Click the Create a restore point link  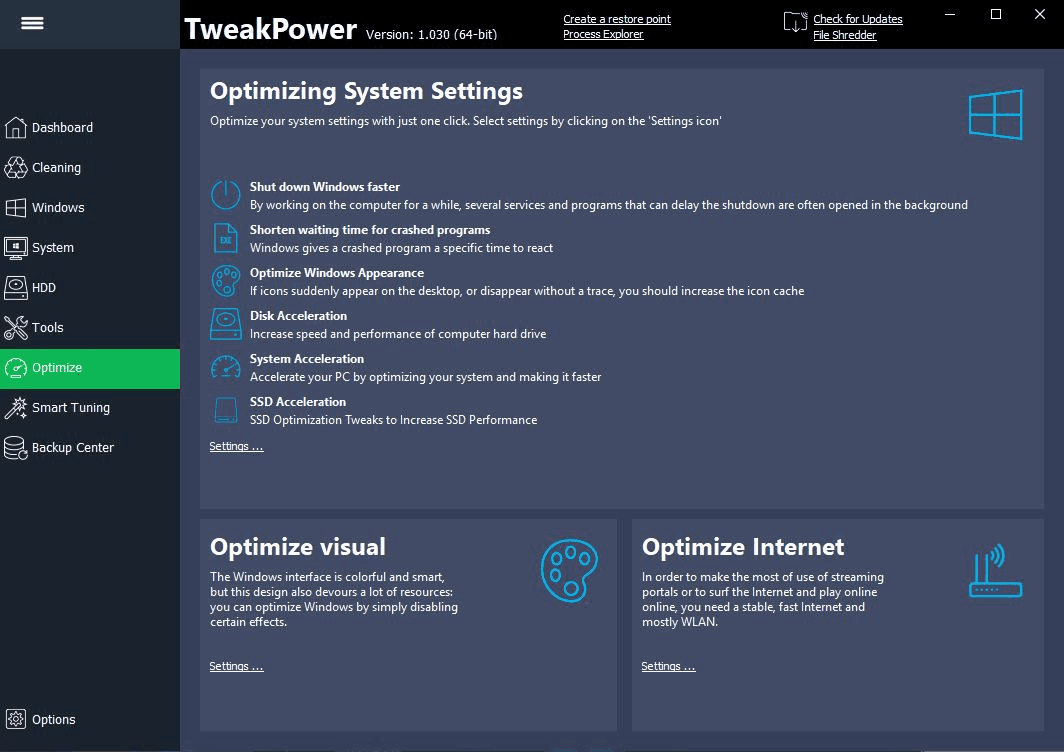coord(616,19)
